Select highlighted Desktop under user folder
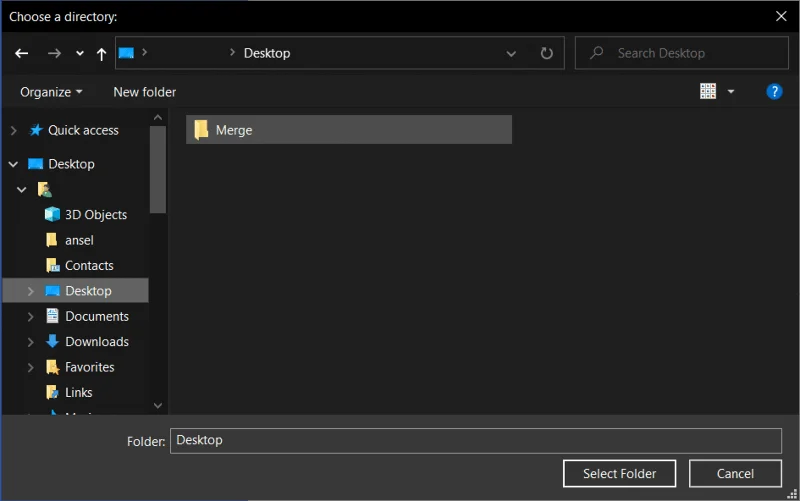The width and height of the screenshot is (800, 501). (88, 291)
